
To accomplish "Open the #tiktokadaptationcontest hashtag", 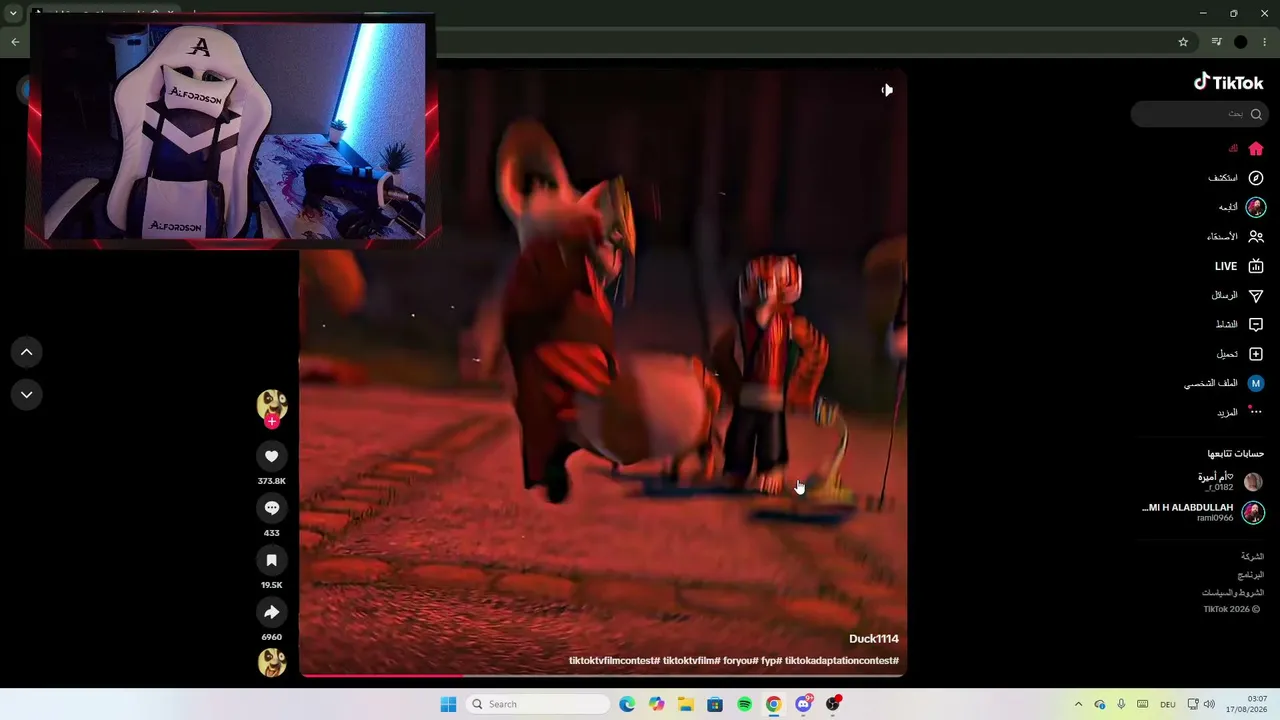I will (842, 661).
